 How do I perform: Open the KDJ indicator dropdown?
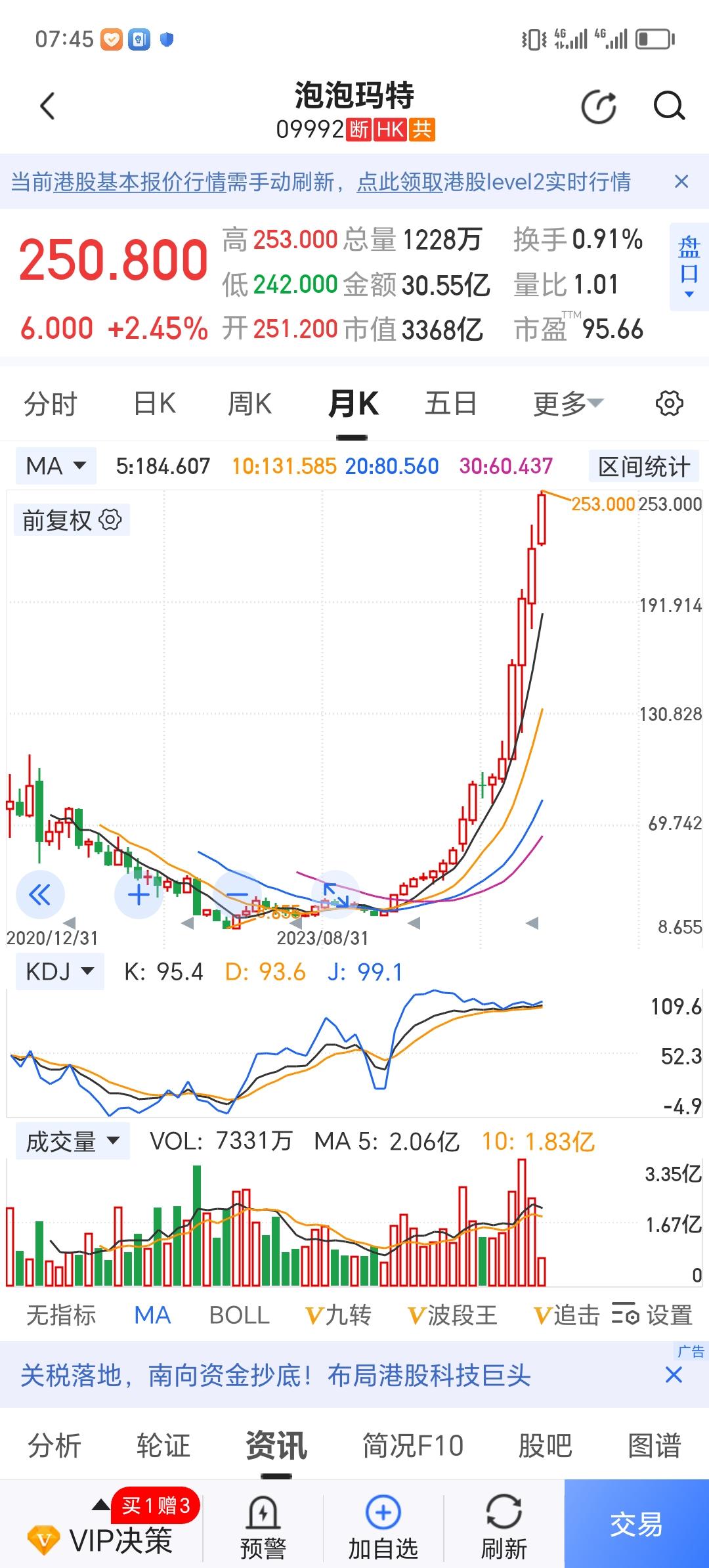[x=60, y=971]
